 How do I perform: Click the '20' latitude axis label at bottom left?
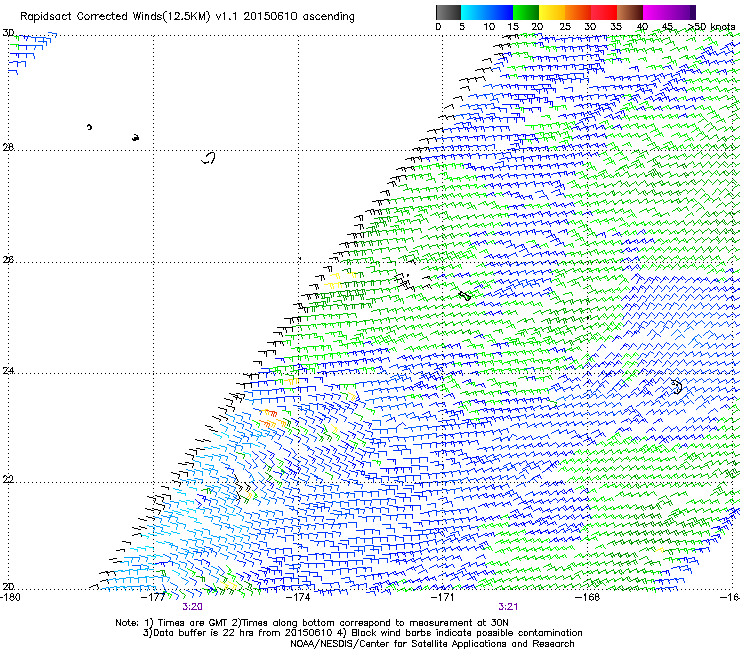tap(8, 587)
